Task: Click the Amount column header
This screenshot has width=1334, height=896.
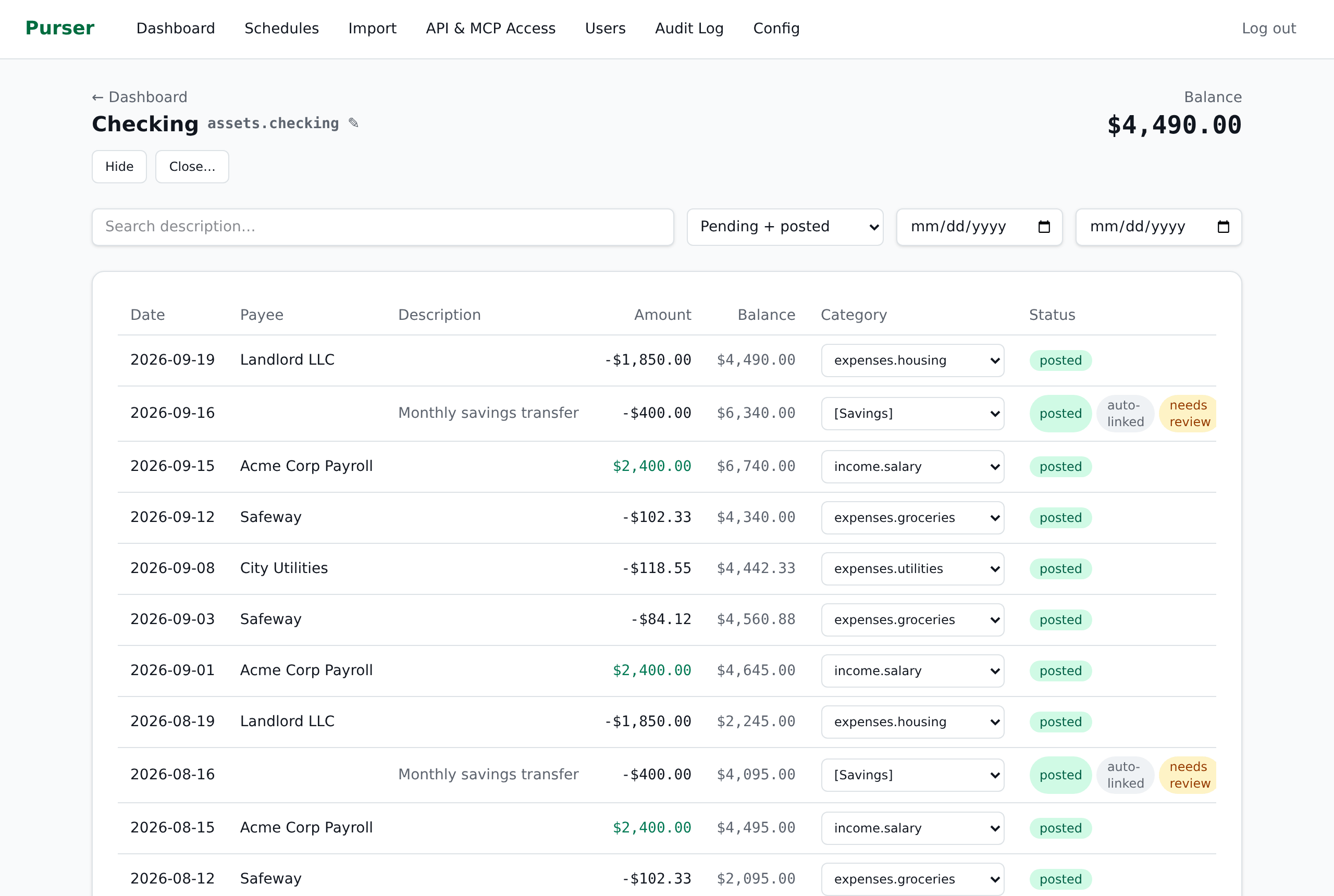Action: 662,315
